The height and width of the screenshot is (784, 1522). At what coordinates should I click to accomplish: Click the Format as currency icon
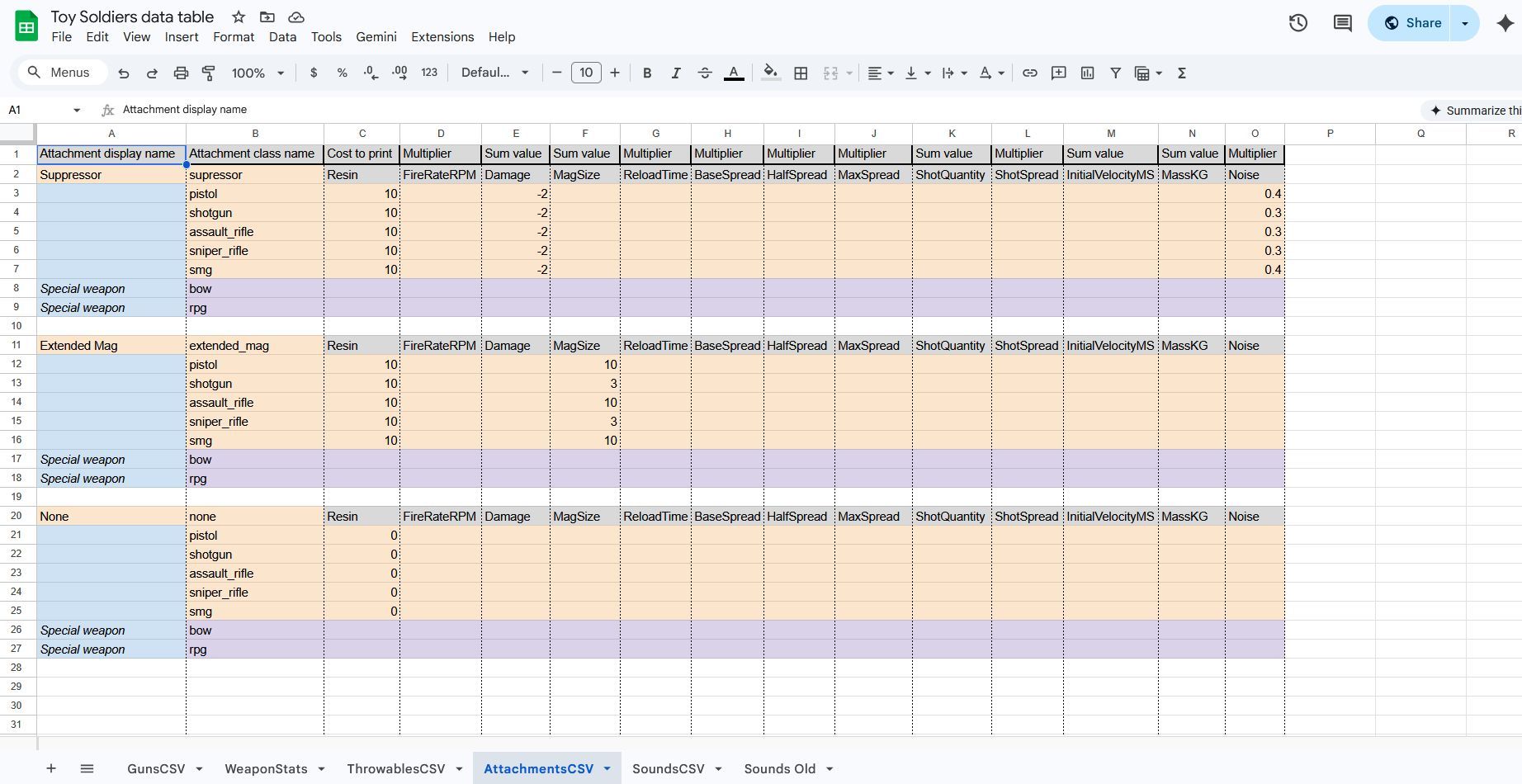click(x=313, y=73)
